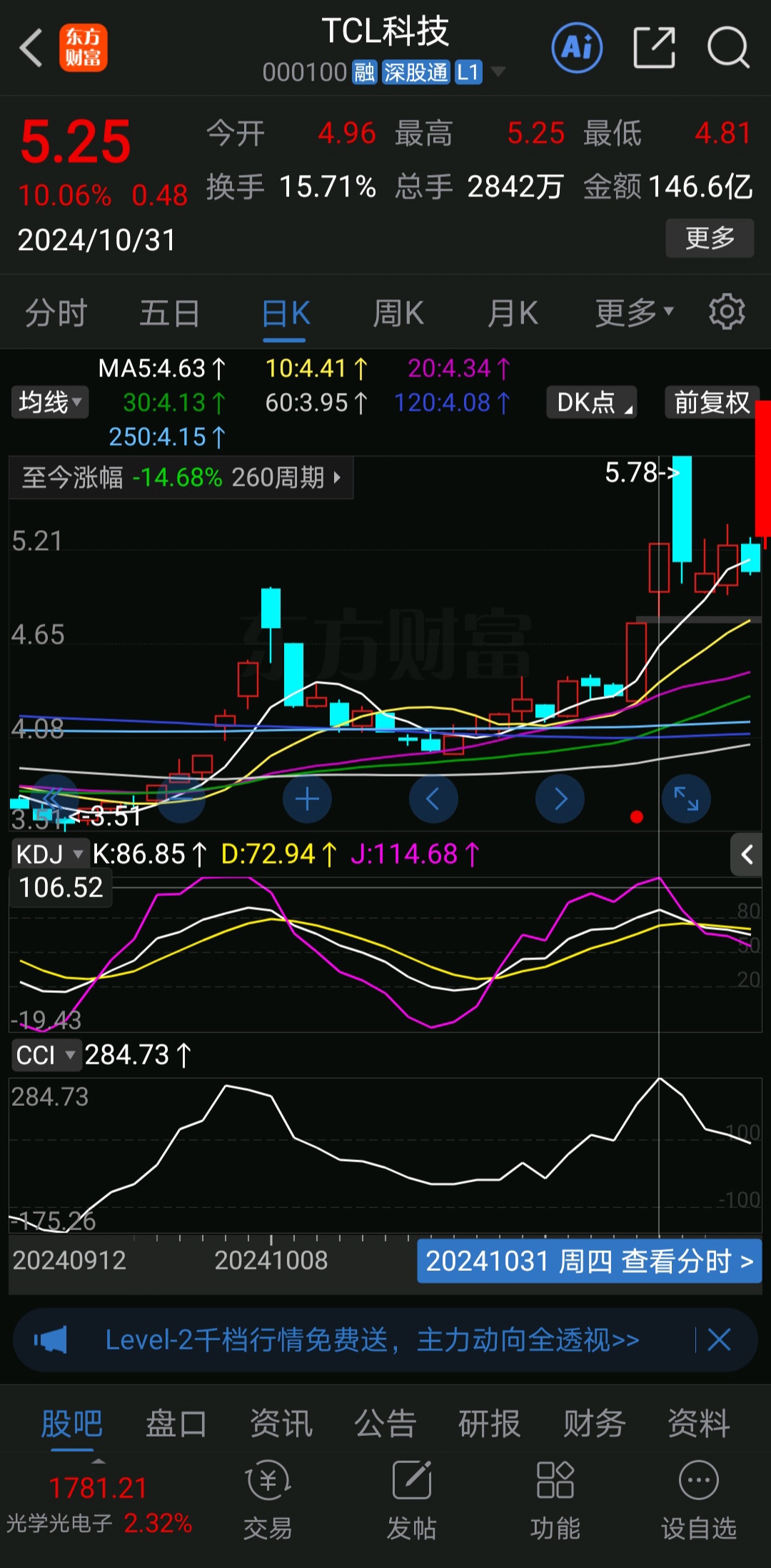Image resolution: width=771 pixels, height=1568 pixels.
Task: Tap 20241031 周四 查看分时 button
Action: pos(590,1262)
